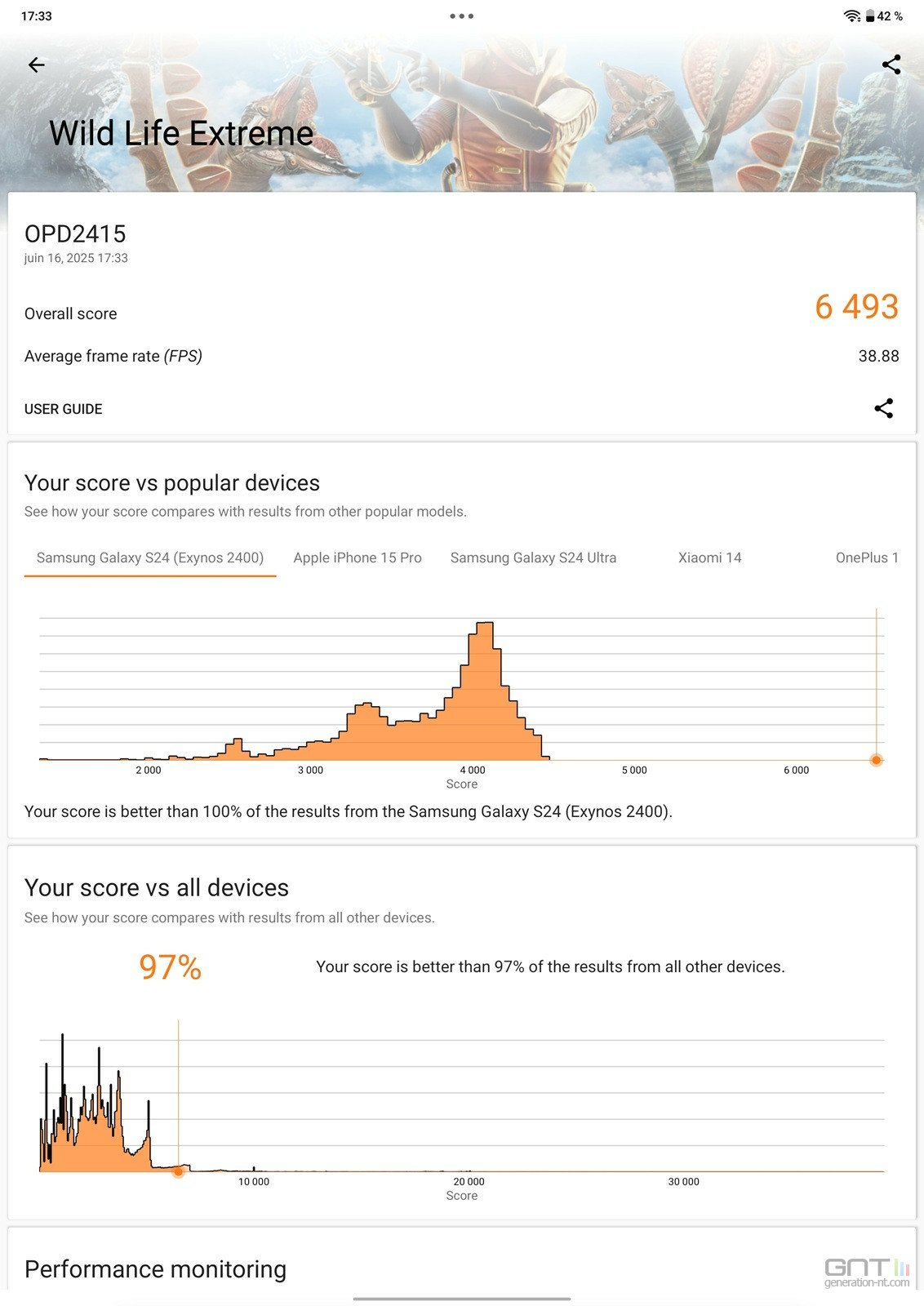
Task: Open the Wi-Fi status icon
Action: tap(852, 16)
